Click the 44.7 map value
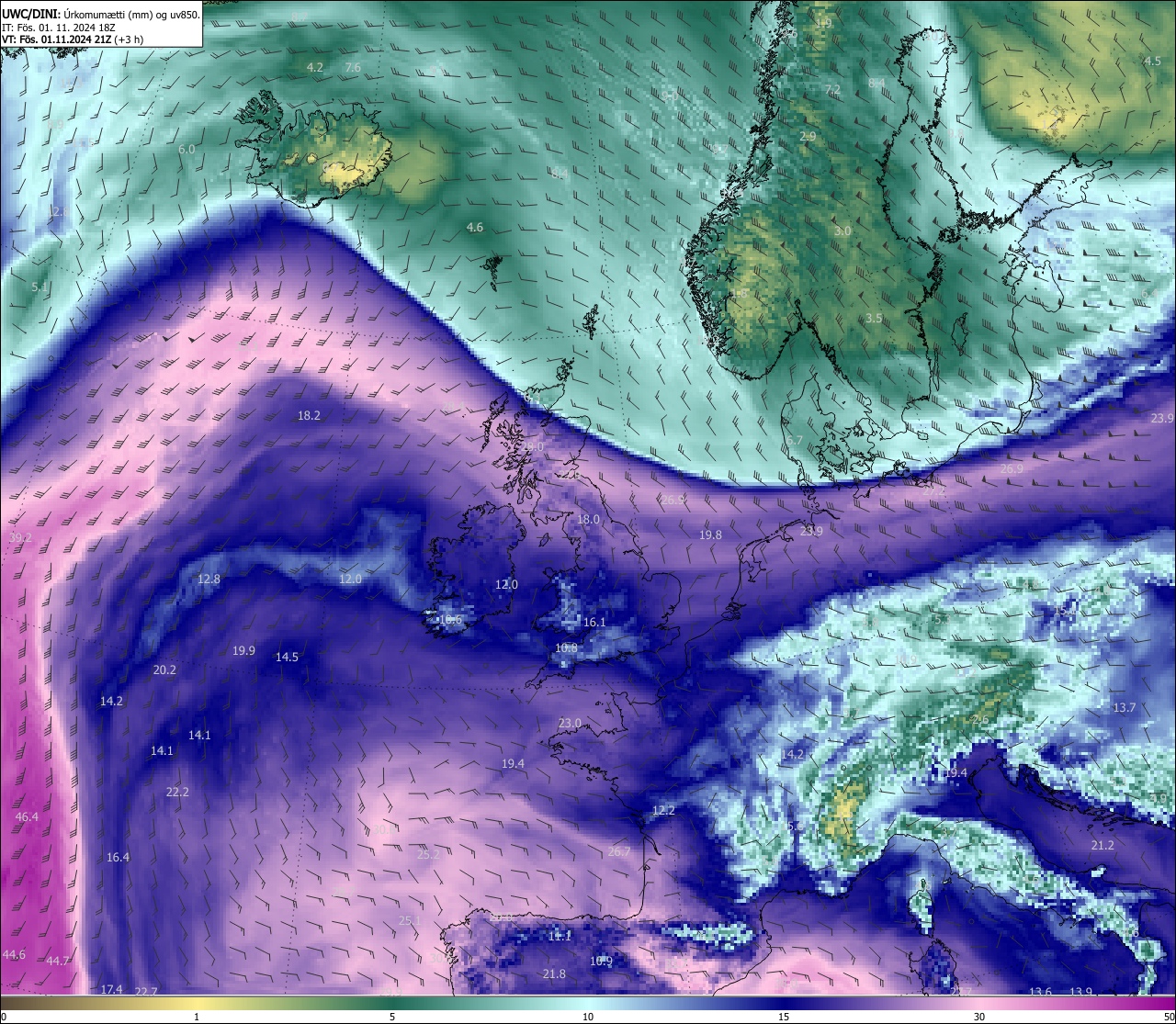Image resolution: width=1176 pixels, height=1024 pixels. pos(58,961)
